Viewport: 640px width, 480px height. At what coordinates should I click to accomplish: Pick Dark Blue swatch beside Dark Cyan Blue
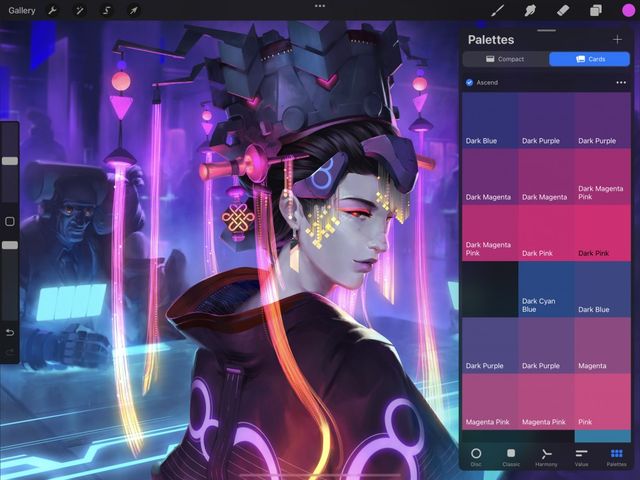point(602,289)
